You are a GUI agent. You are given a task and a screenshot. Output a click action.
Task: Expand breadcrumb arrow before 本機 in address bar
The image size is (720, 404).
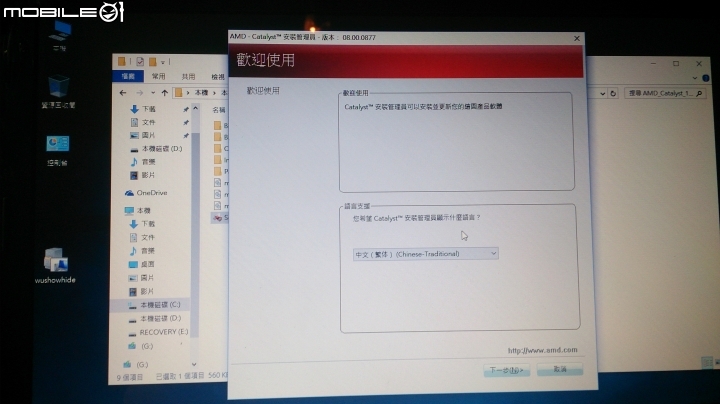pos(188,93)
